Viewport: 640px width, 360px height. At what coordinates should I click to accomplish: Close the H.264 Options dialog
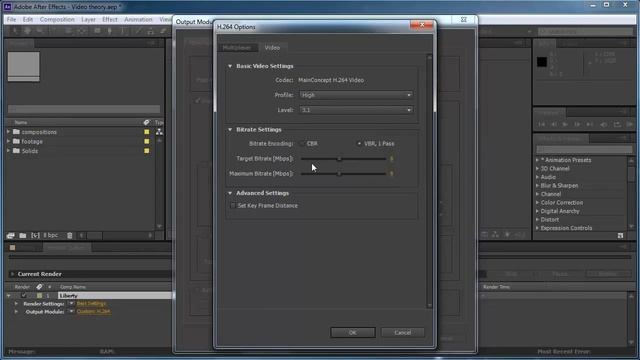422,25
